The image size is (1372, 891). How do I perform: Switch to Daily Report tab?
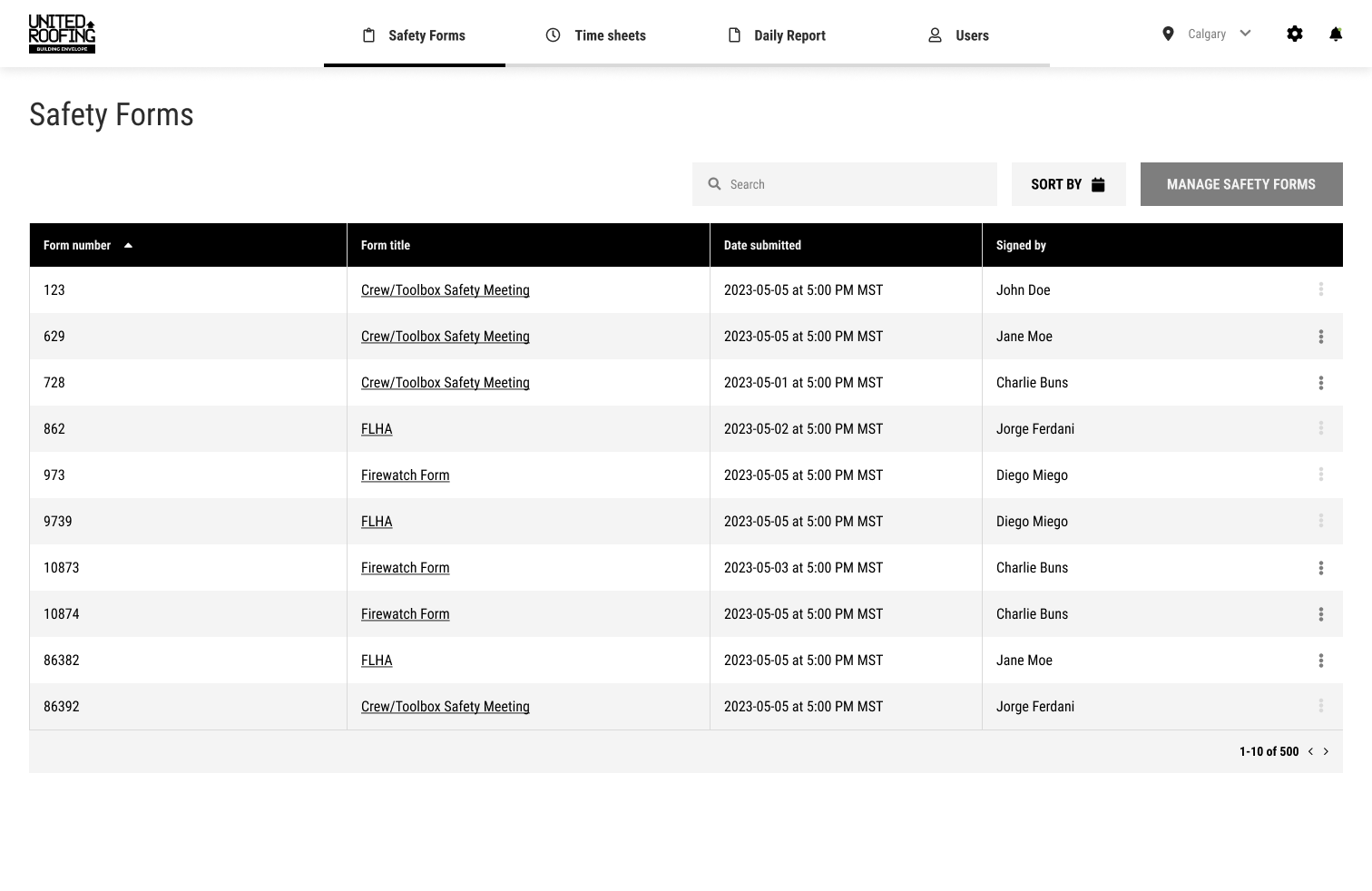click(x=778, y=35)
